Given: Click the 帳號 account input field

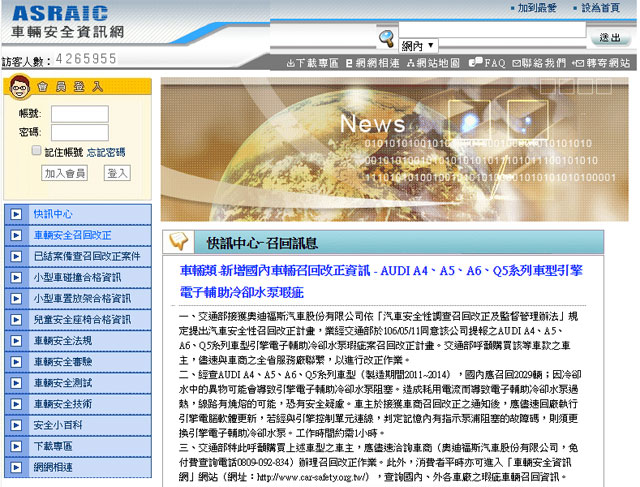Looking at the screenshot, I should coord(80,114).
